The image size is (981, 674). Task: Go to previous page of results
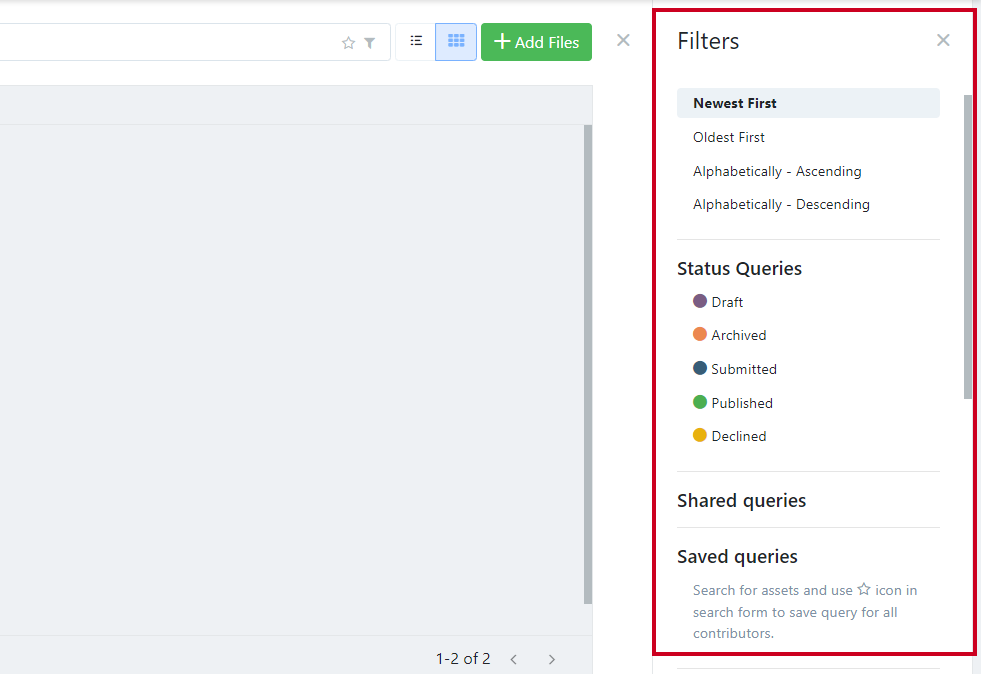pos(514,659)
